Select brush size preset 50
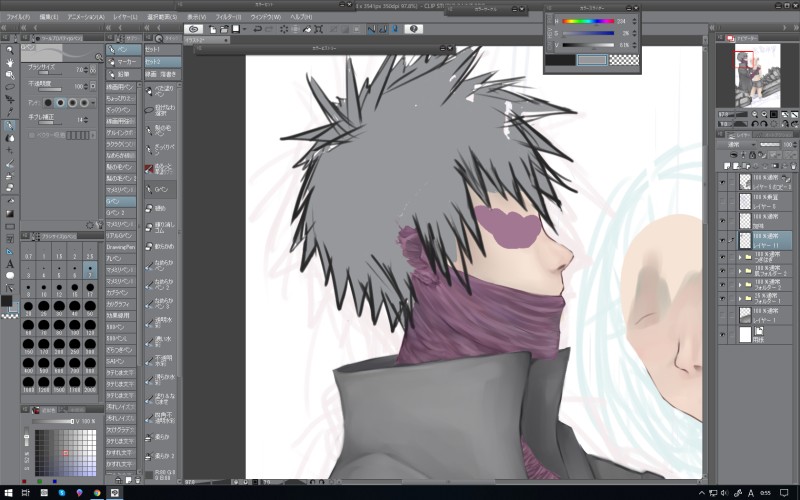 90,306
